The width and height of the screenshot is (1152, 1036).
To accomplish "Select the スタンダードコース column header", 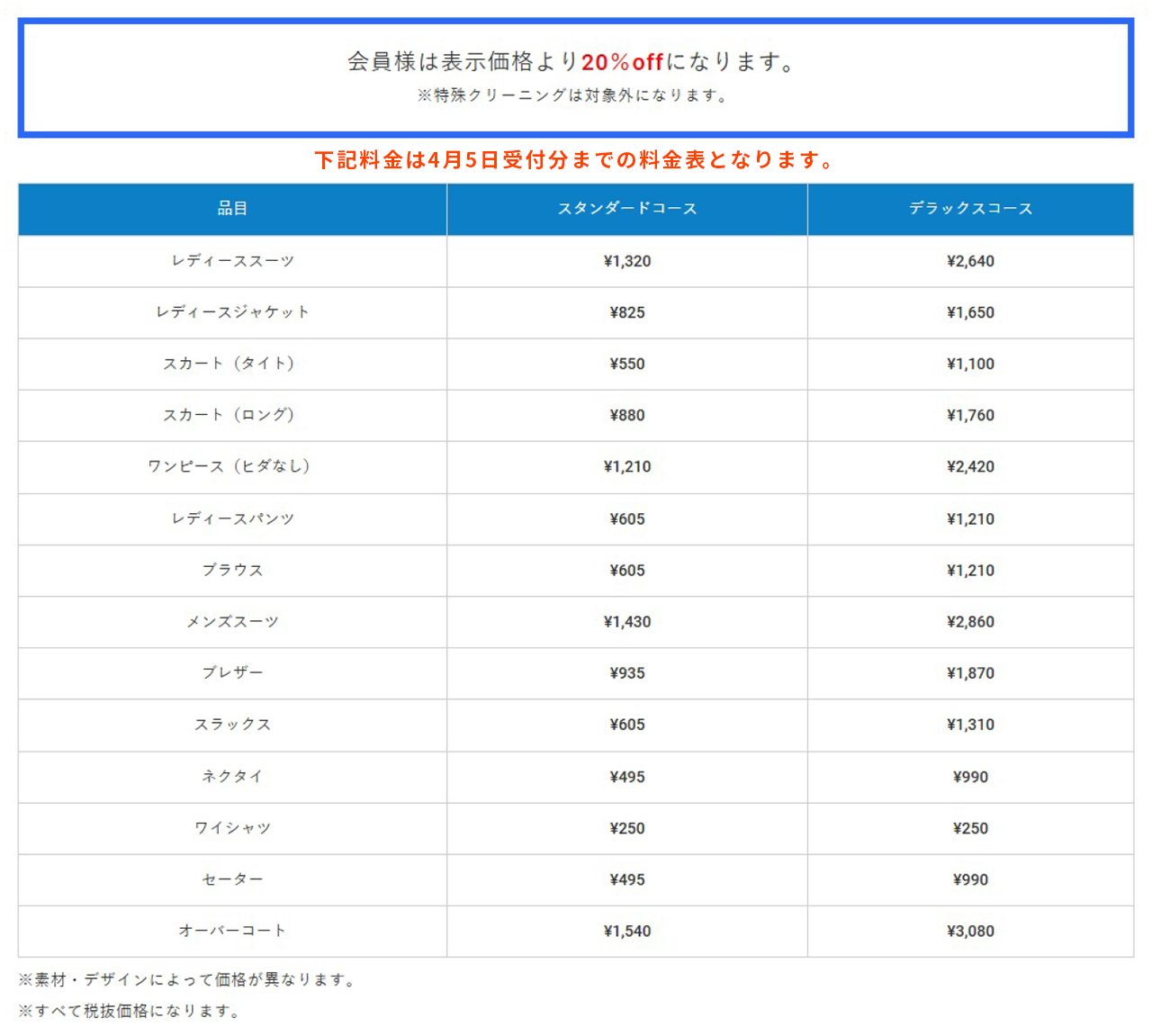I will tap(627, 209).
